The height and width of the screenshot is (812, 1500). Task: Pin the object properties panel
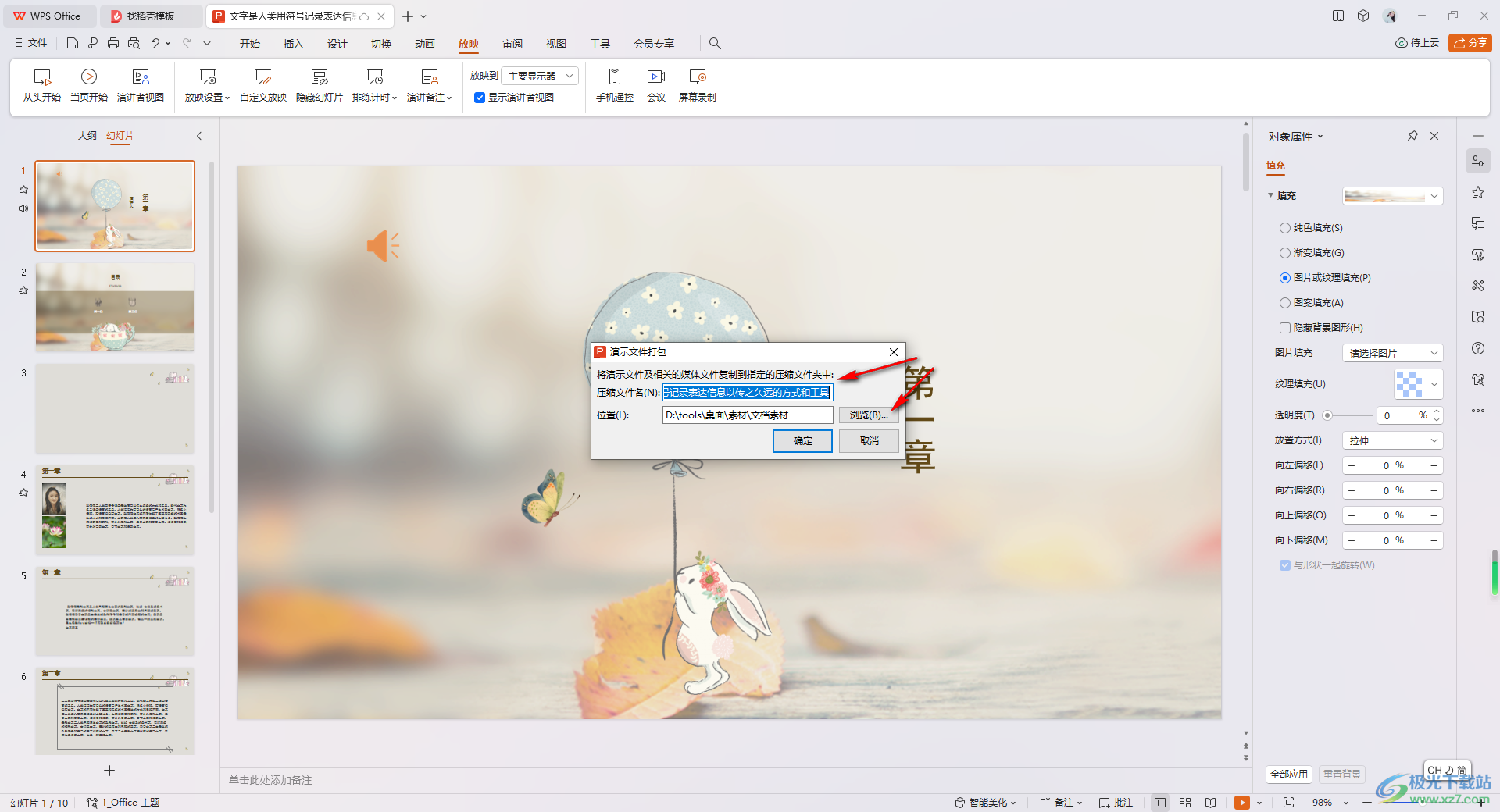tap(1412, 136)
